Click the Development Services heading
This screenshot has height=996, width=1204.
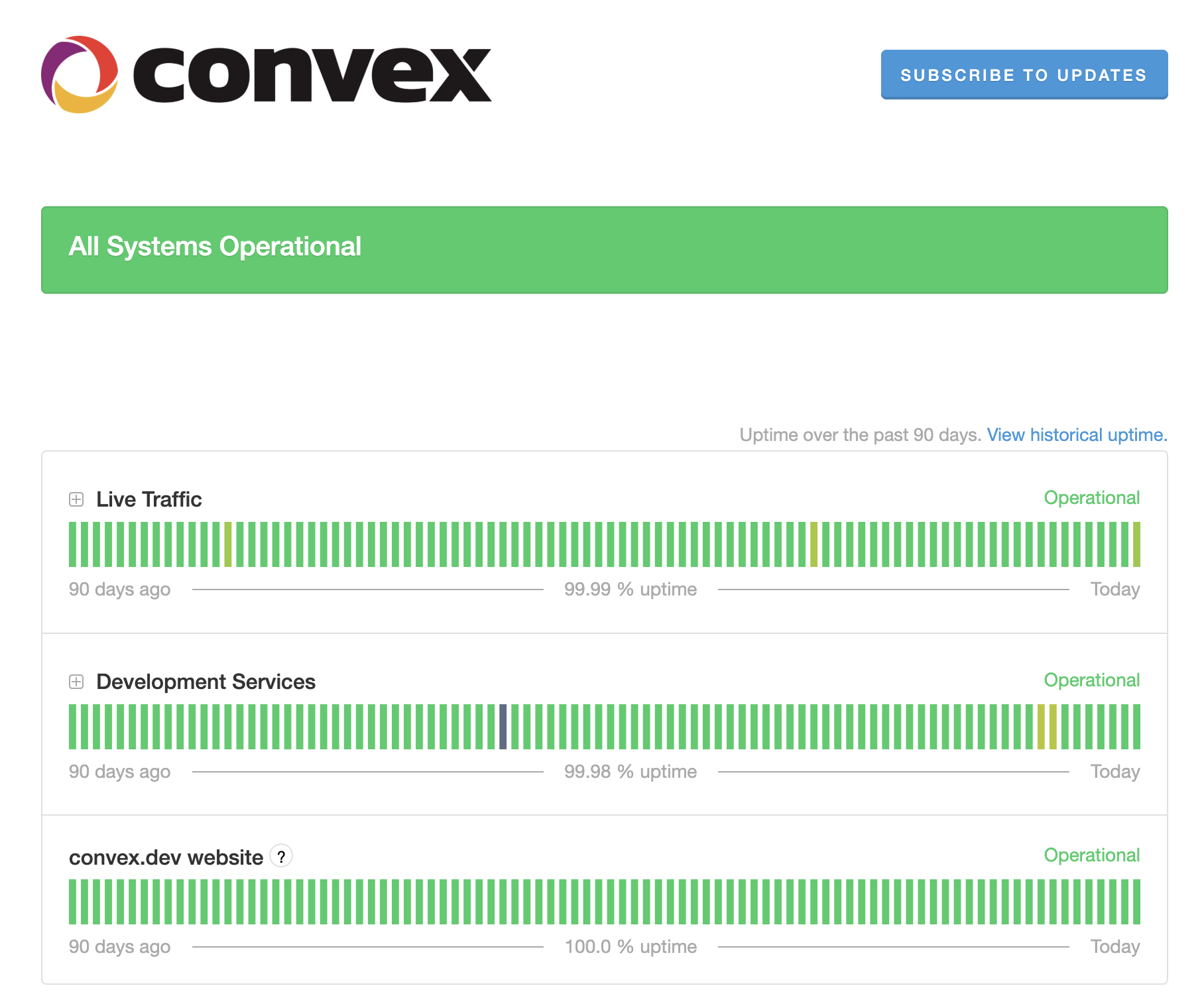click(x=206, y=682)
